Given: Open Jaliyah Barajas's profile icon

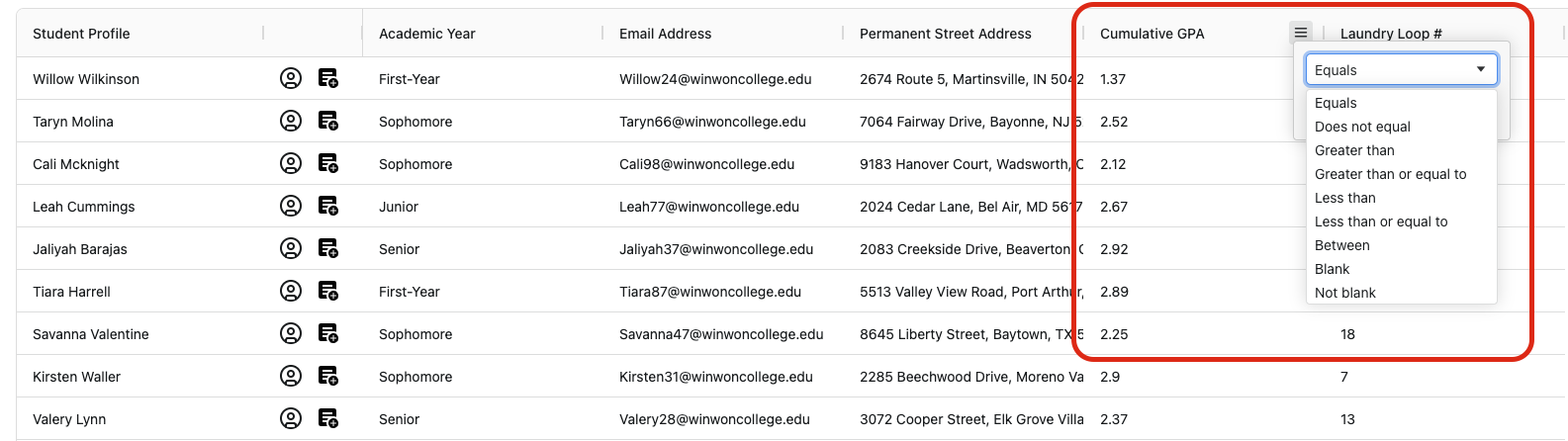Looking at the screenshot, I should (x=291, y=248).
